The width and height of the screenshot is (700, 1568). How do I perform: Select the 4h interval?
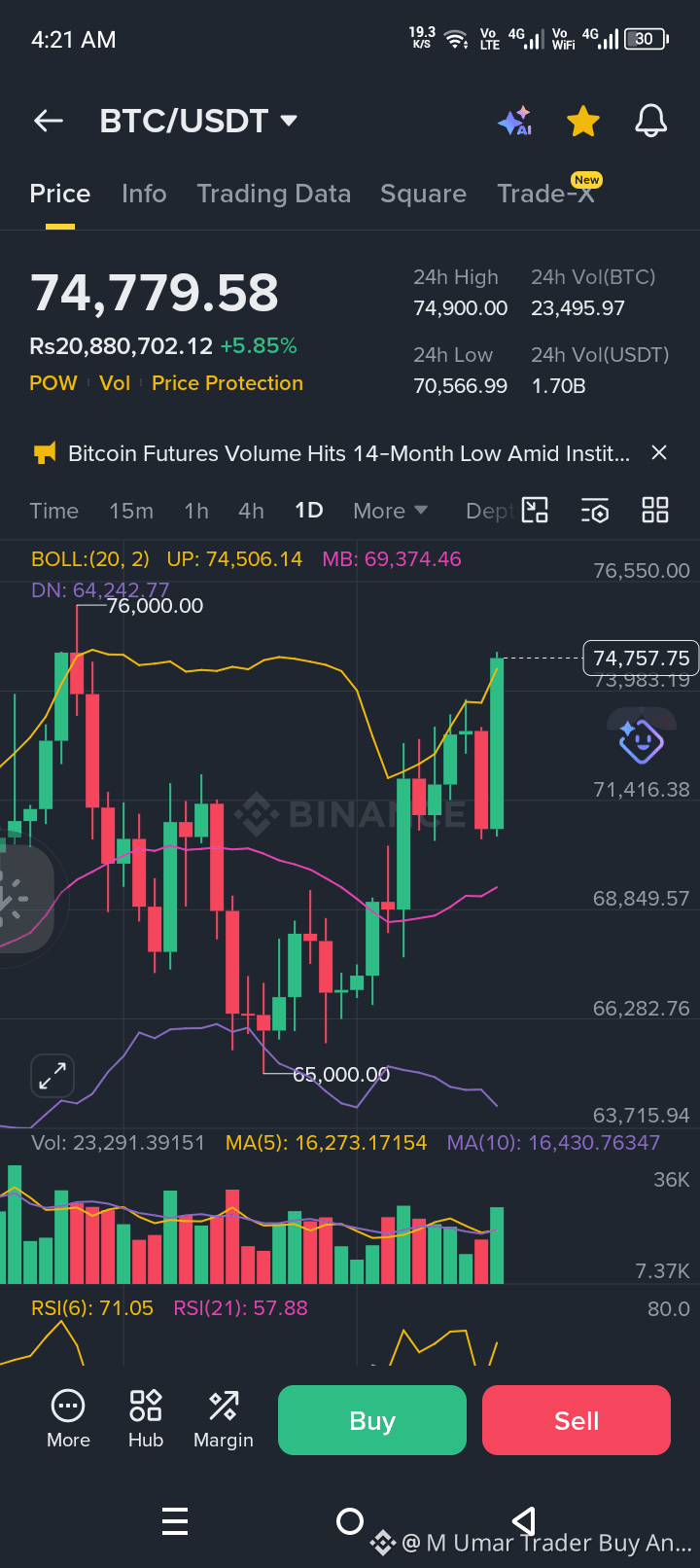(251, 511)
